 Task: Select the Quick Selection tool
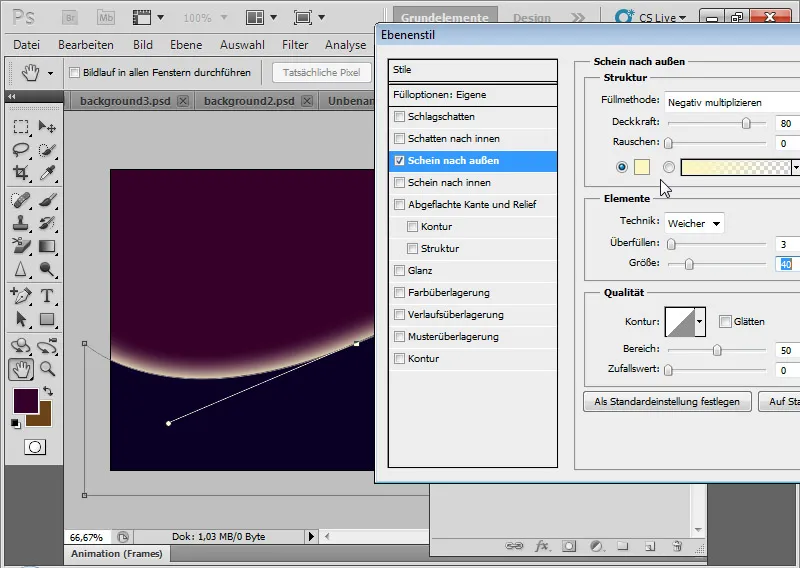click(x=47, y=150)
